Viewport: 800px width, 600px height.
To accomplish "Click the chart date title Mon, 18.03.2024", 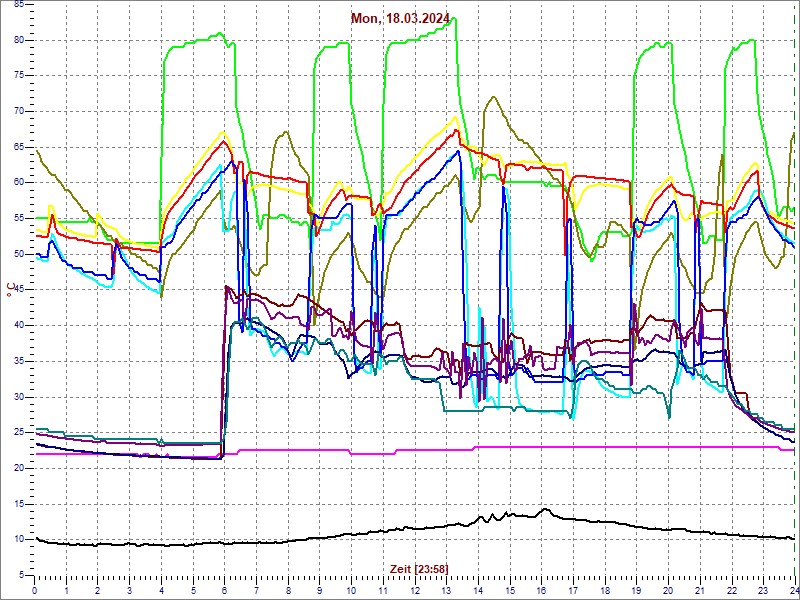I will (x=401, y=19).
